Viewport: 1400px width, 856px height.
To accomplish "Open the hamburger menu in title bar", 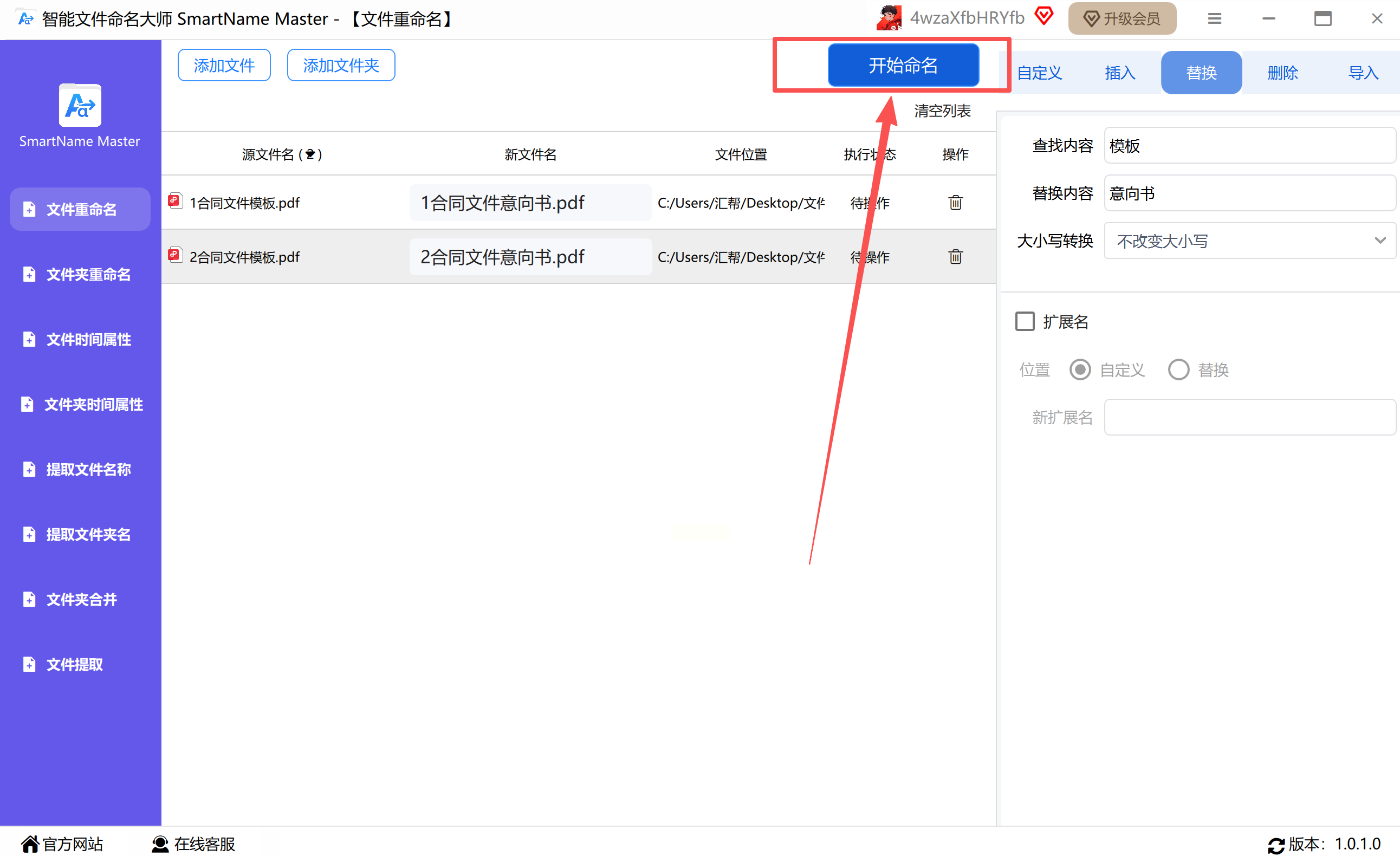I will tap(1214, 19).
